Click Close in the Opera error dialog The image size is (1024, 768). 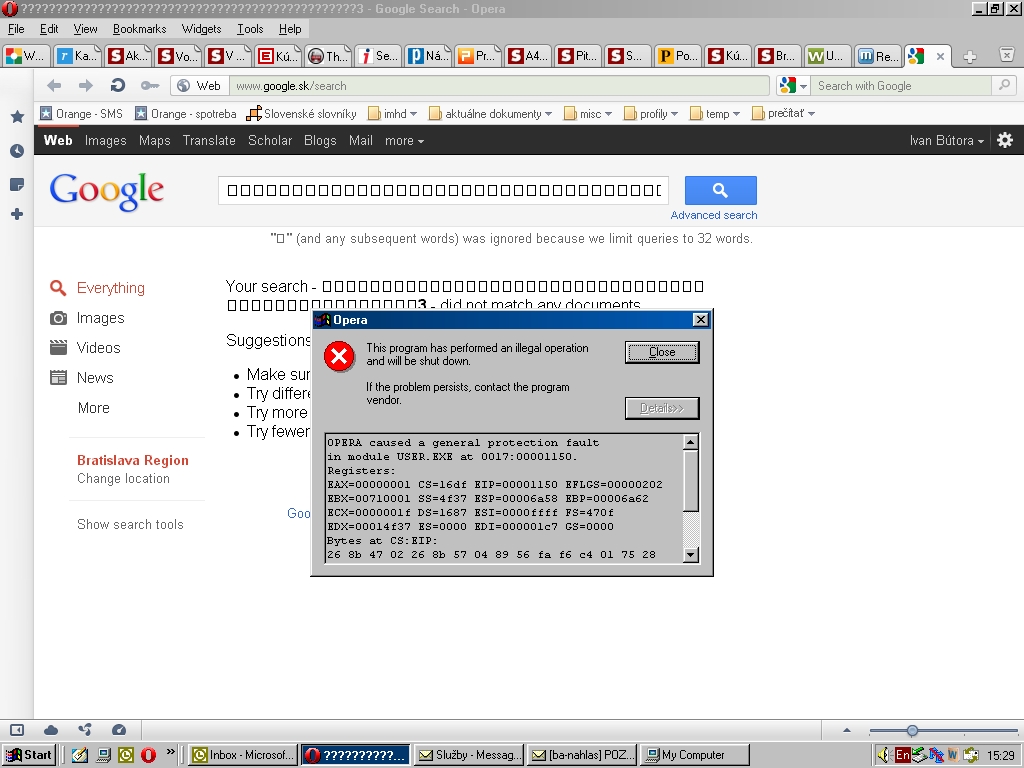coord(662,352)
